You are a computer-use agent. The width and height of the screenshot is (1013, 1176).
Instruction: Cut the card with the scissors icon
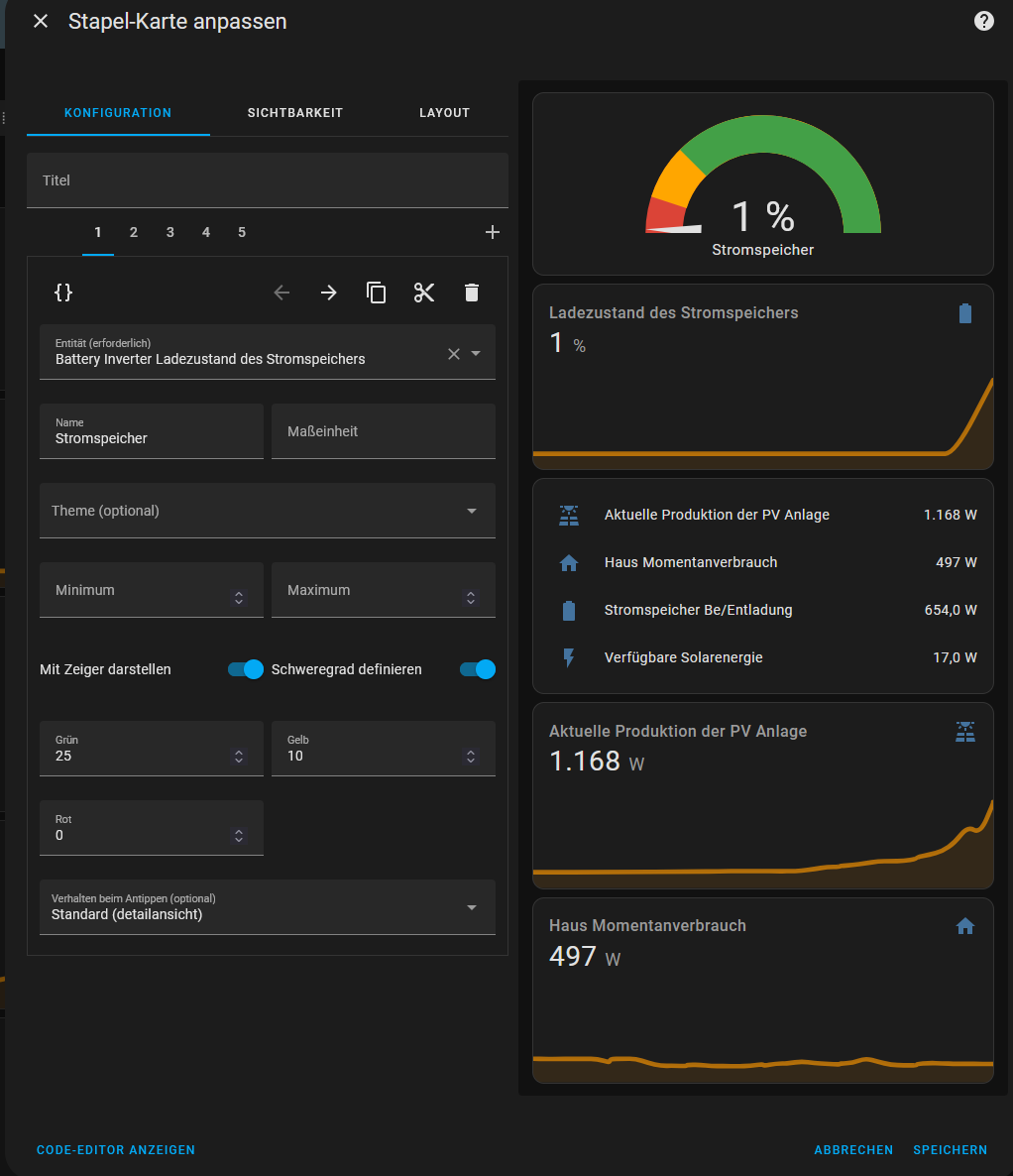point(423,293)
